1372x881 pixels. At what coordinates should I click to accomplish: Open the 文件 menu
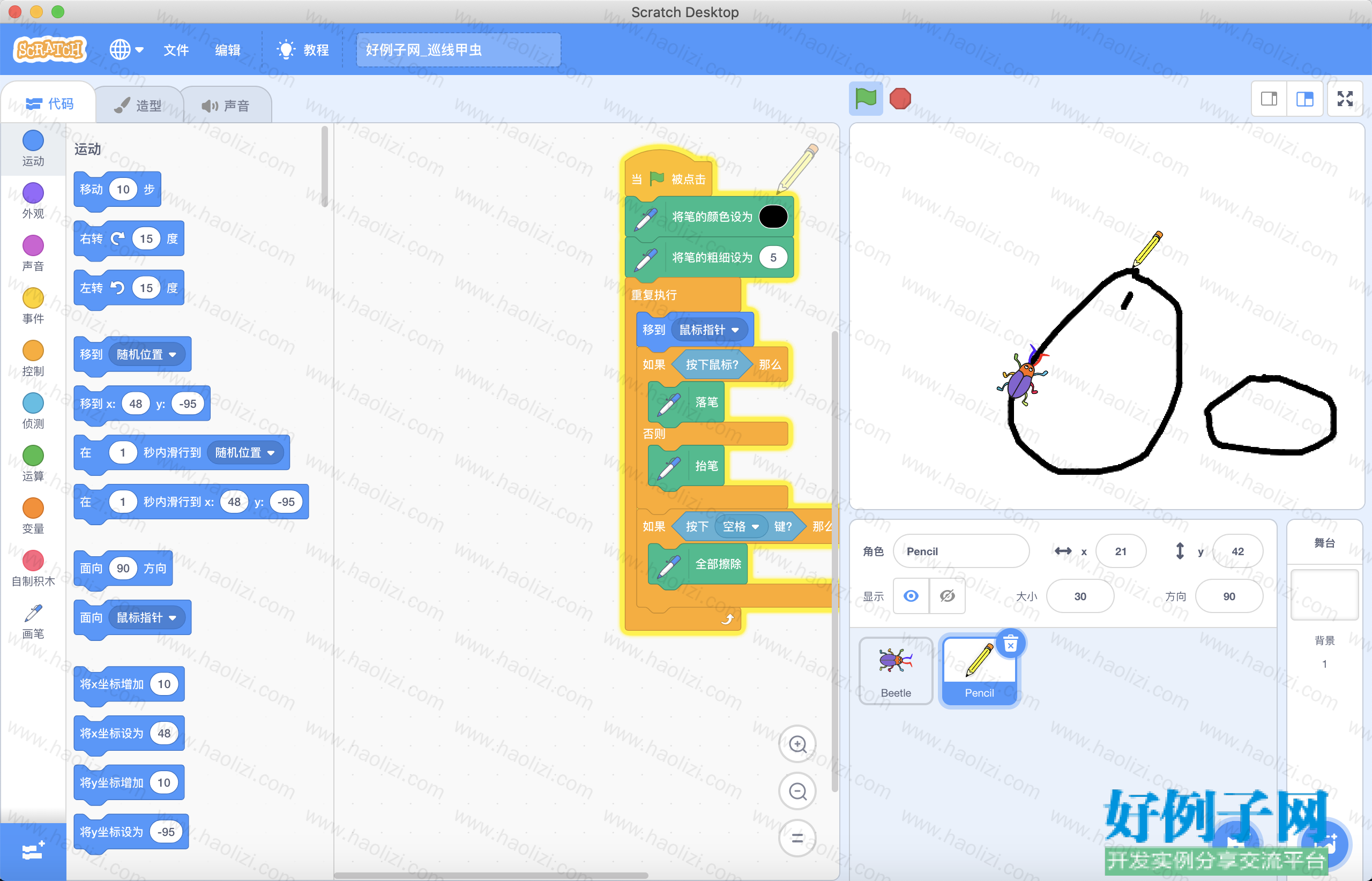[x=176, y=50]
